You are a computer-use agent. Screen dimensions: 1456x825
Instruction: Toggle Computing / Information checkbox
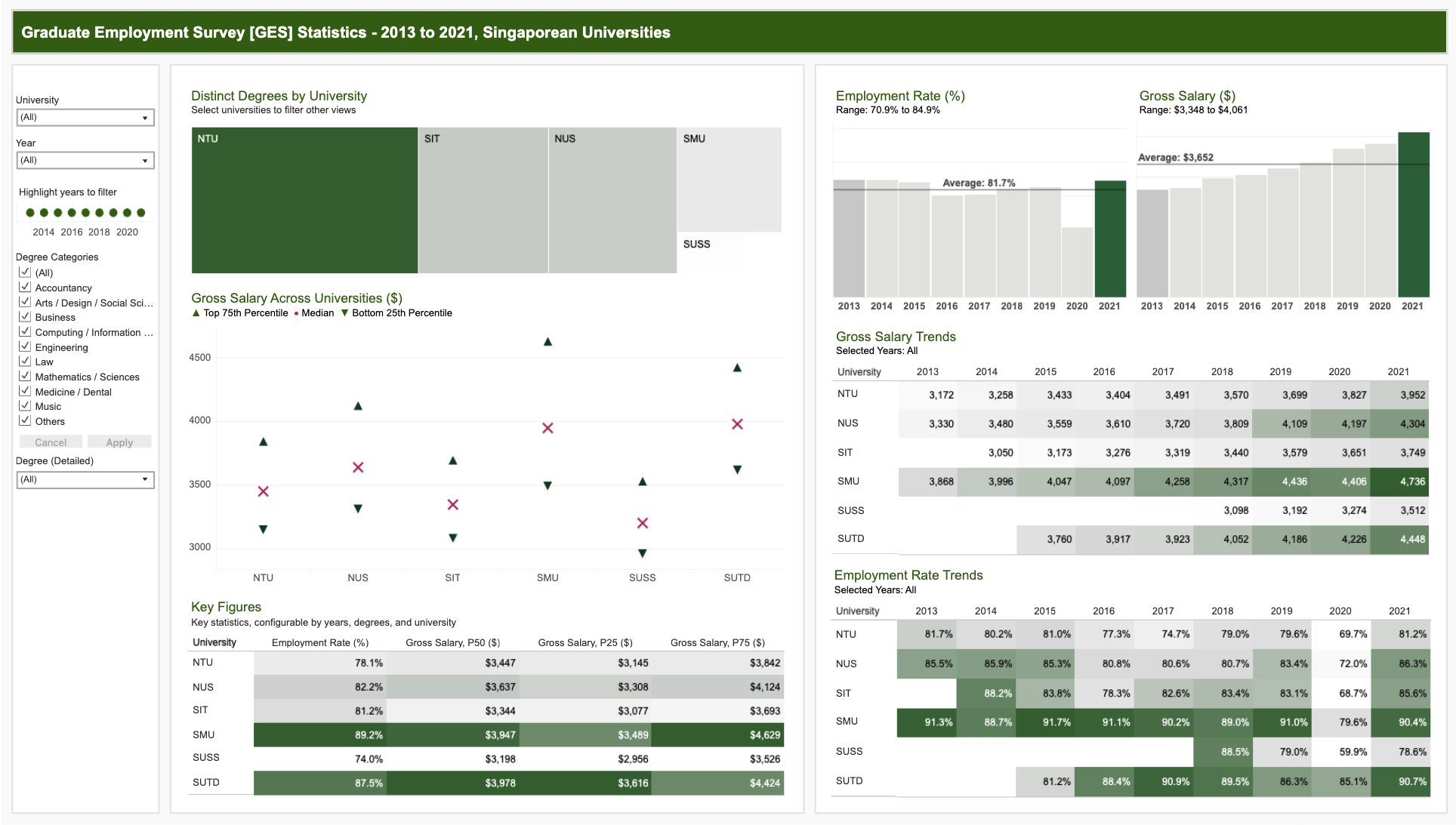click(x=25, y=332)
